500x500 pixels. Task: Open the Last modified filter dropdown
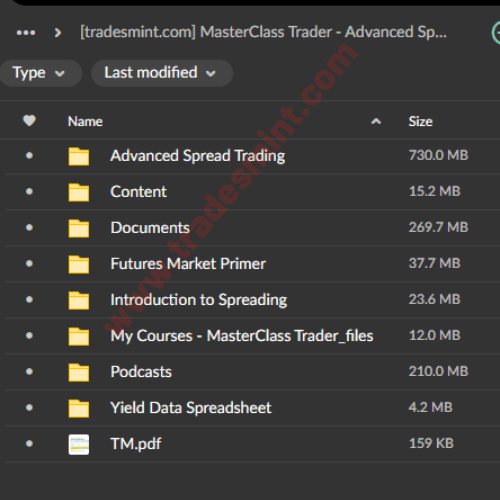pos(162,73)
